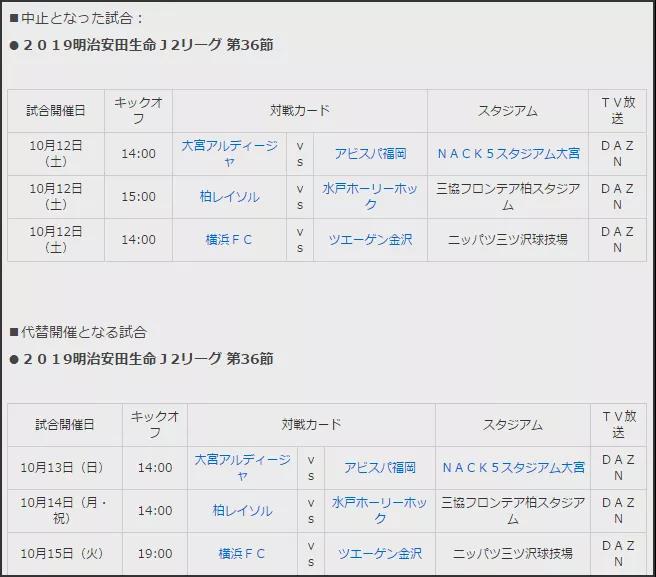The image size is (656, 577).
Task: Click 三協フロンテア柏スタジアム in the 15:00 row
Action: (508, 197)
